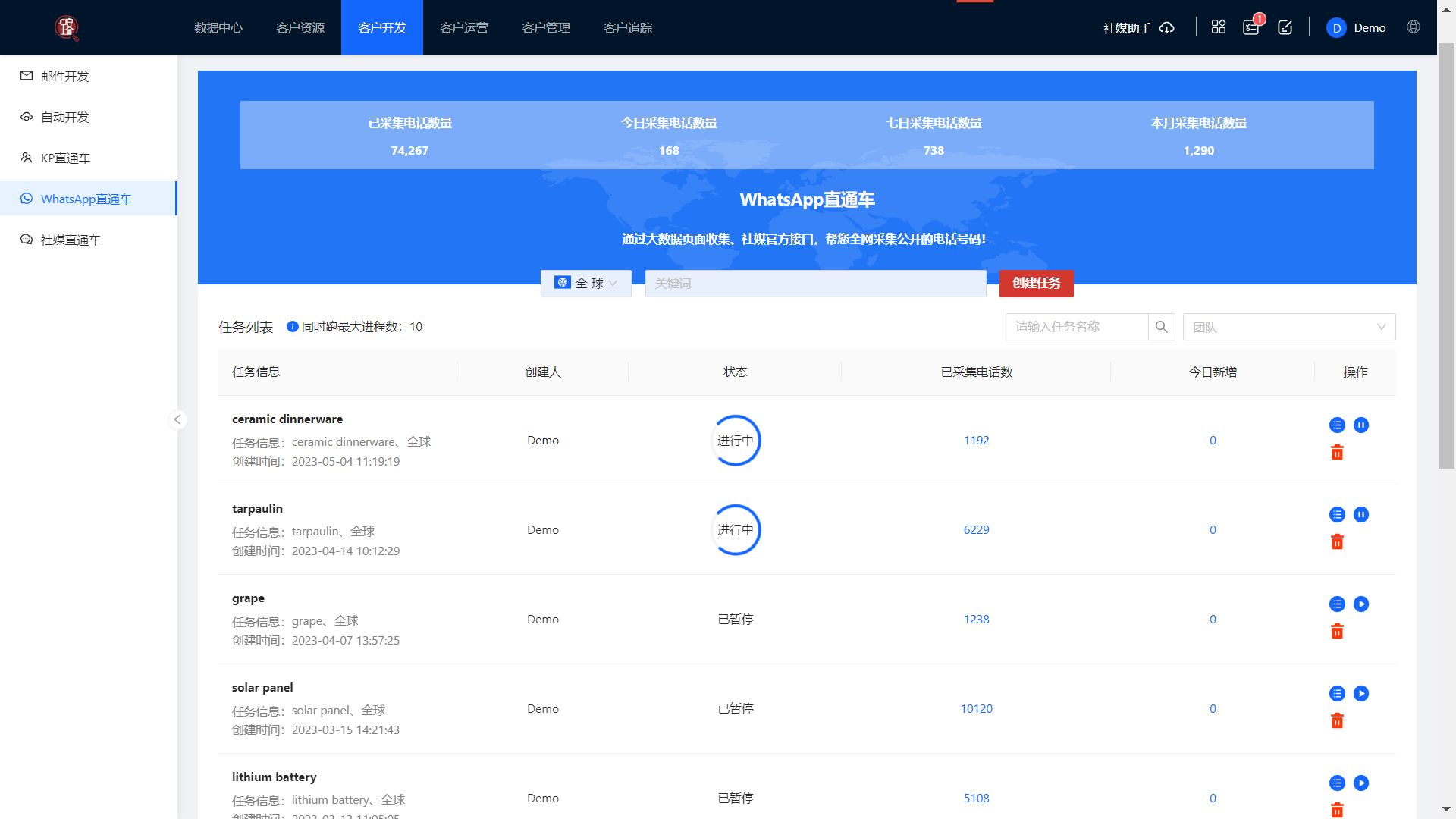Click the 关键词 keyword input field
Viewport: 1456px width, 819px height.
coord(815,283)
